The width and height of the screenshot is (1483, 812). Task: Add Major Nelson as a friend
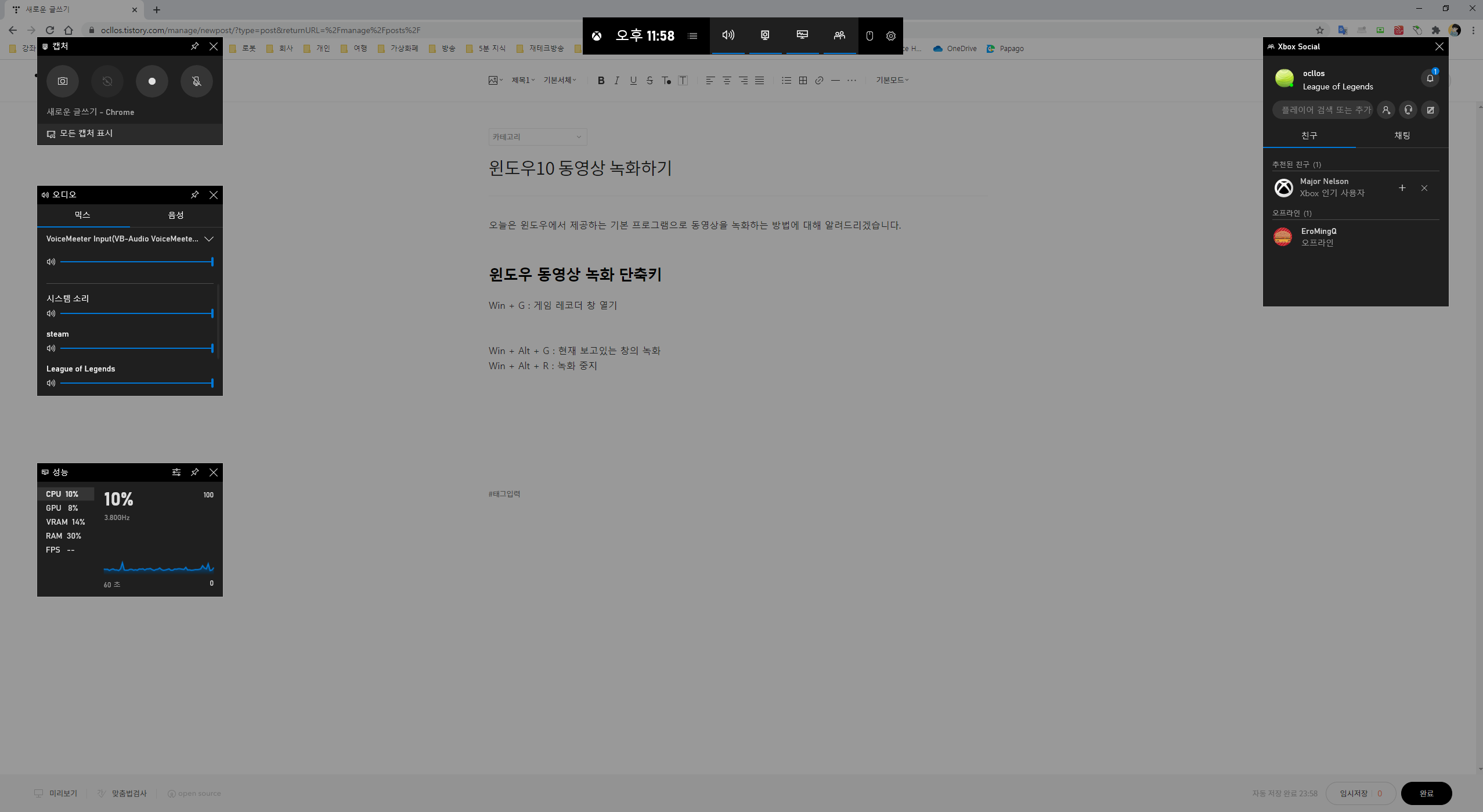1402,188
